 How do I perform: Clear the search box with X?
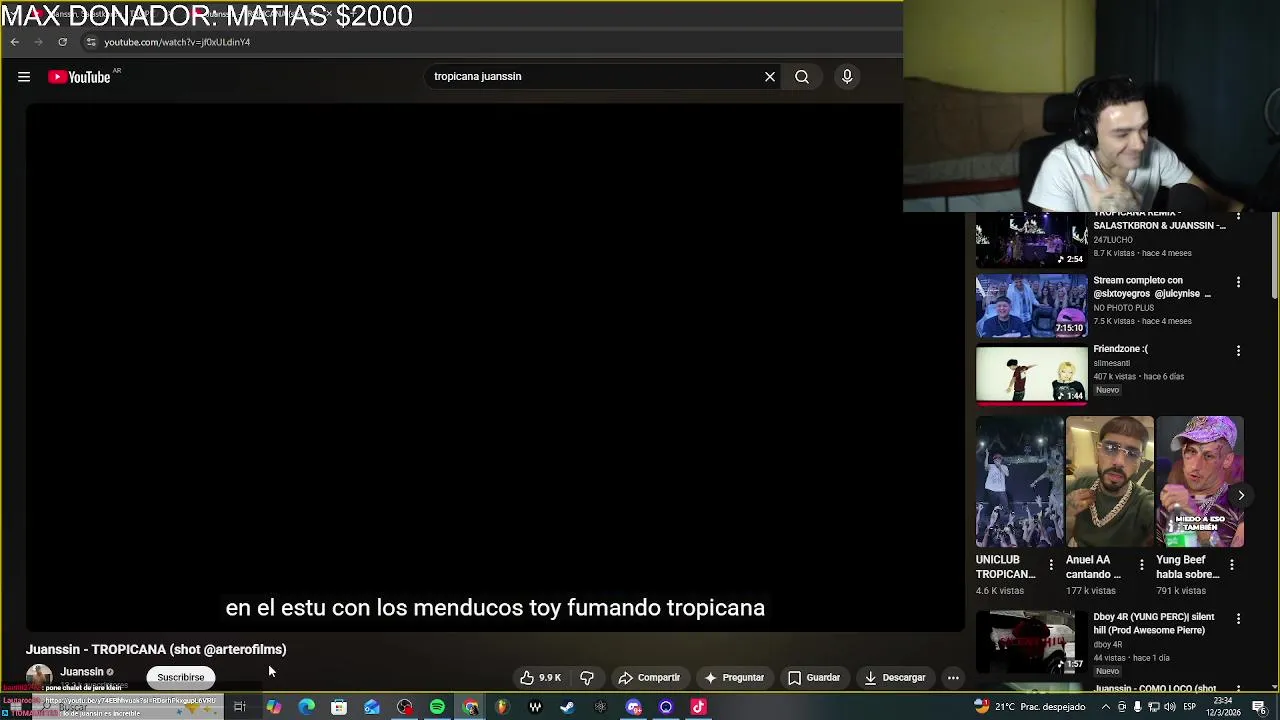point(770,77)
